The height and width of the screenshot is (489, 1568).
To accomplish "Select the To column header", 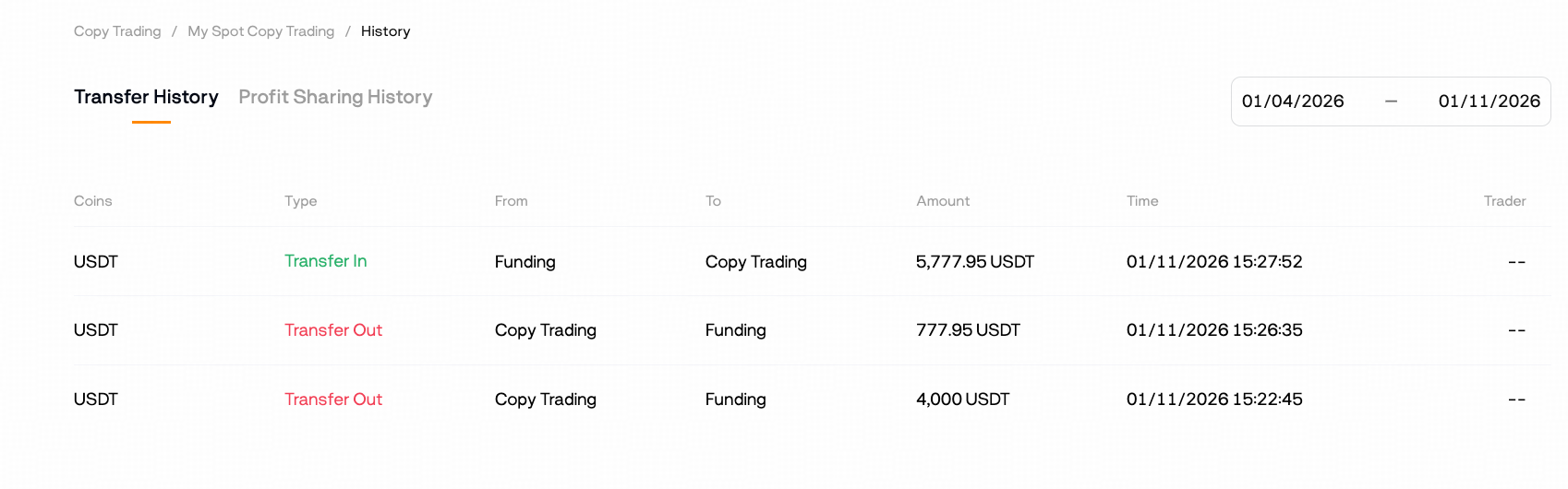I will click(713, 201).
